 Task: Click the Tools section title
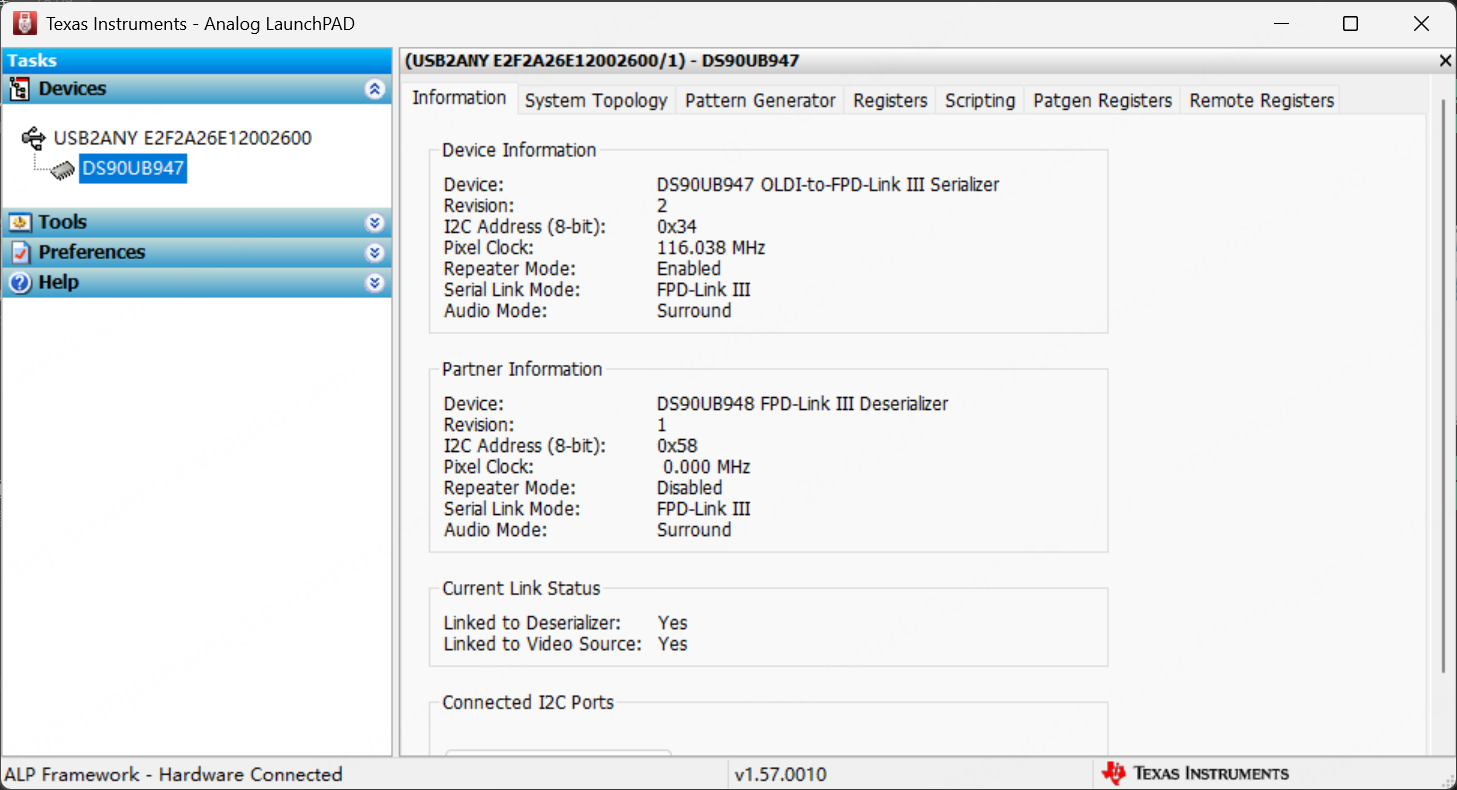tap(63, 222)
